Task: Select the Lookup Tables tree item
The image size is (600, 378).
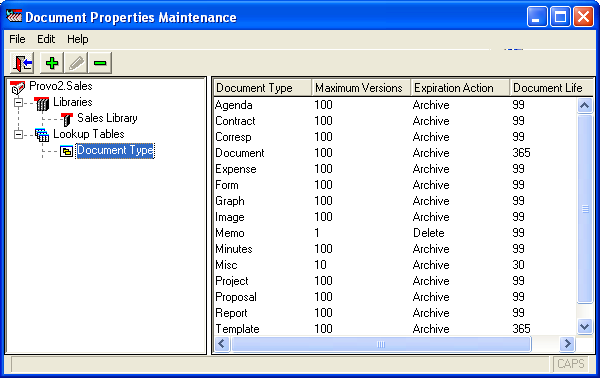Action: tap(89, 134)
